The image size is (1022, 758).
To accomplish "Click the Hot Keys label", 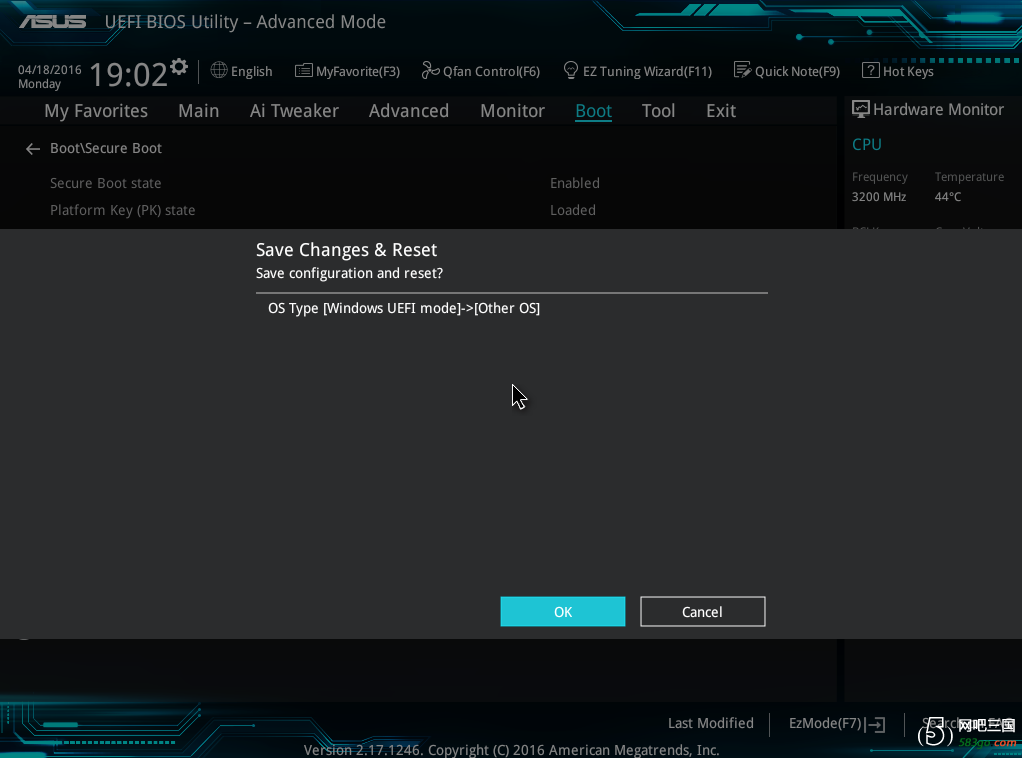I will 908,72.
